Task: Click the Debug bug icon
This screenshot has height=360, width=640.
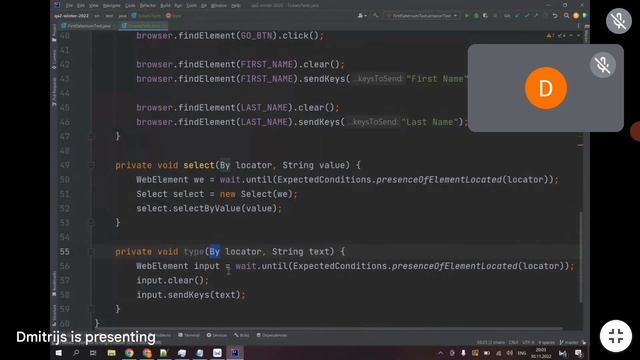Action: tap(476, 16)
